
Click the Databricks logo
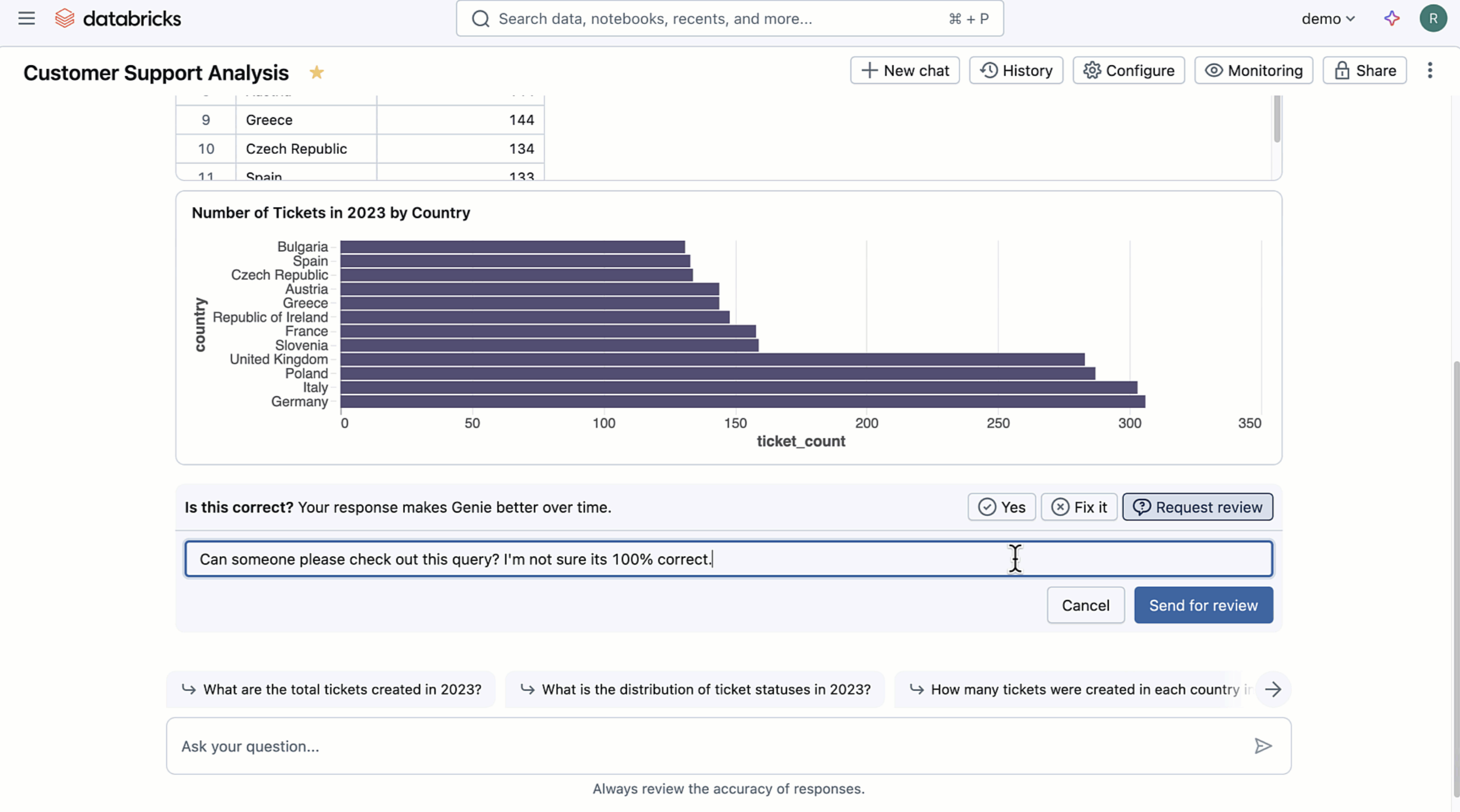coord(118,19)
